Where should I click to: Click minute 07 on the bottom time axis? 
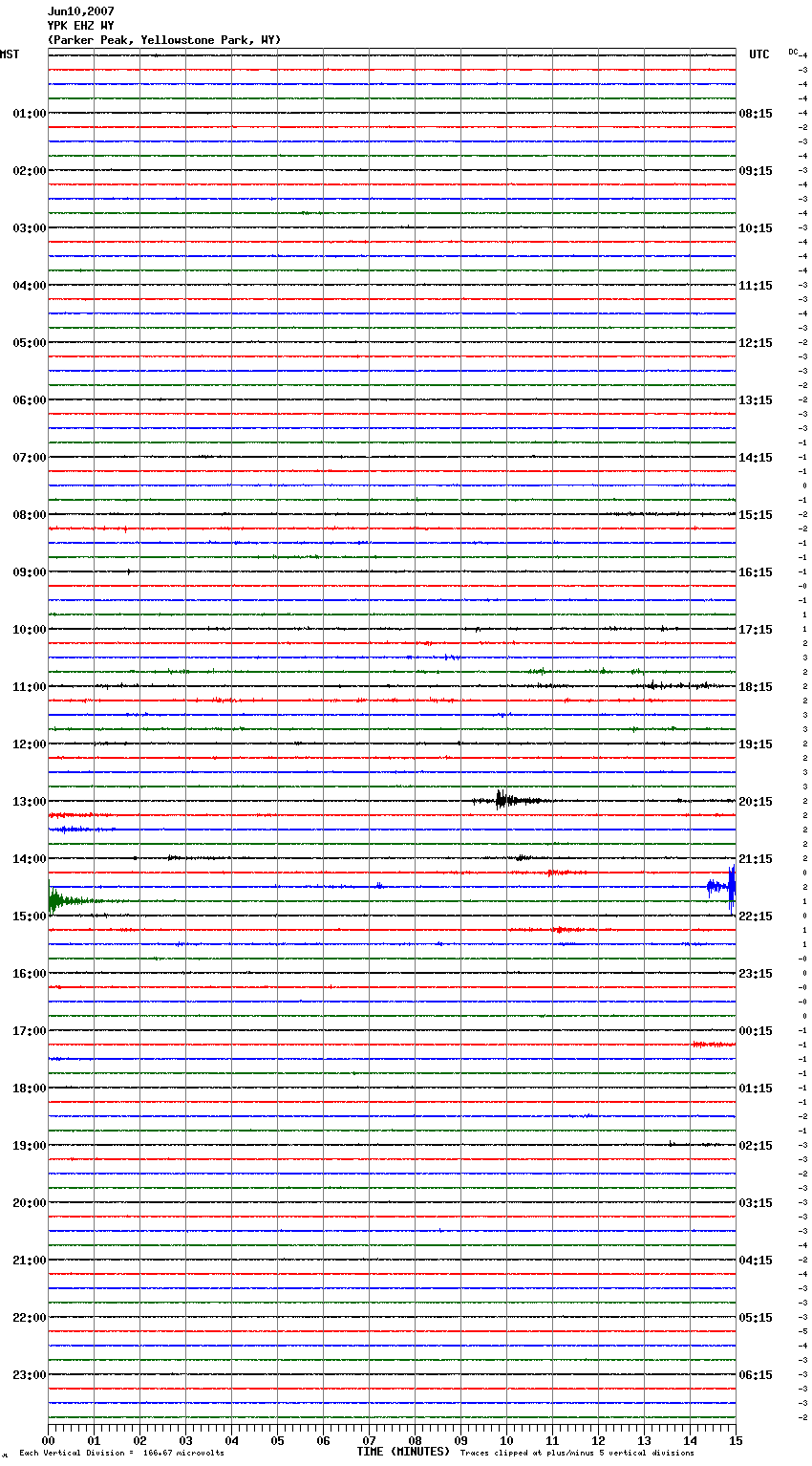click(x=369, y=1440)
